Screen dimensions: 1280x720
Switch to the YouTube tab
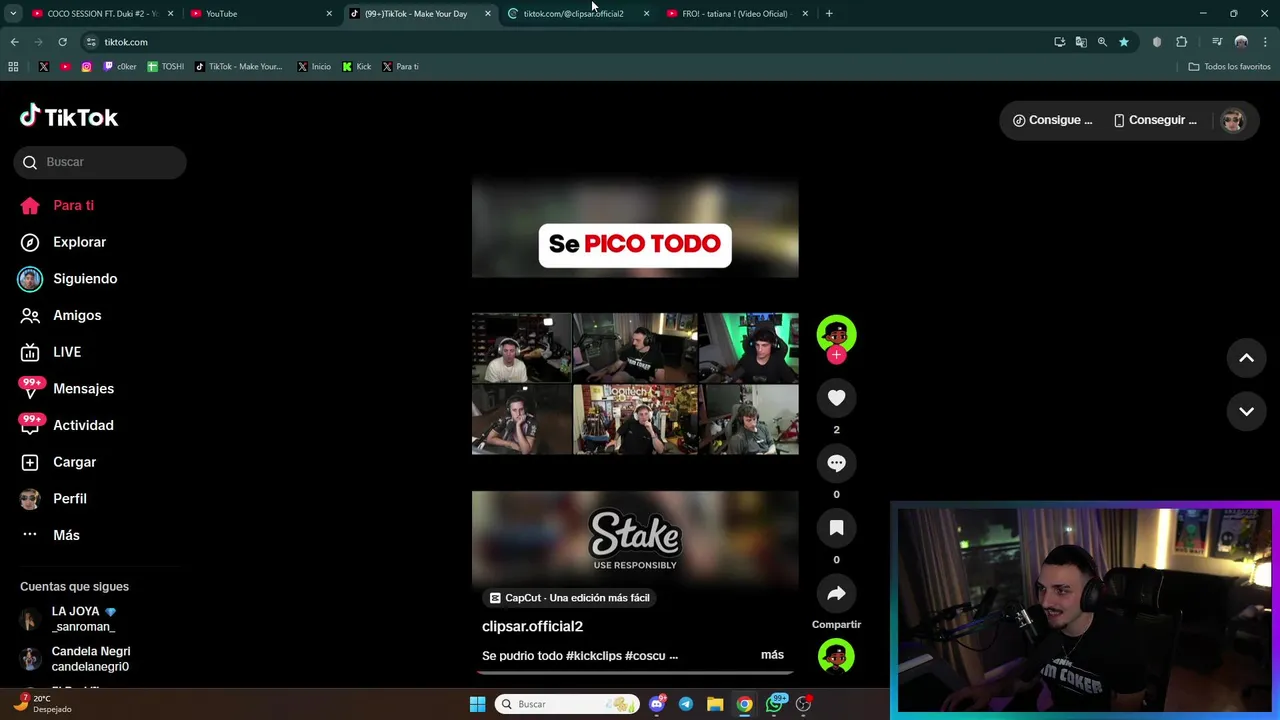coord(261,14)
